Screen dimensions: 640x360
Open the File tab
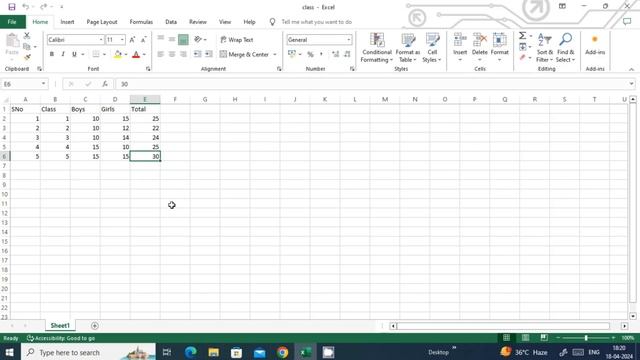click(x=12, y=22)
